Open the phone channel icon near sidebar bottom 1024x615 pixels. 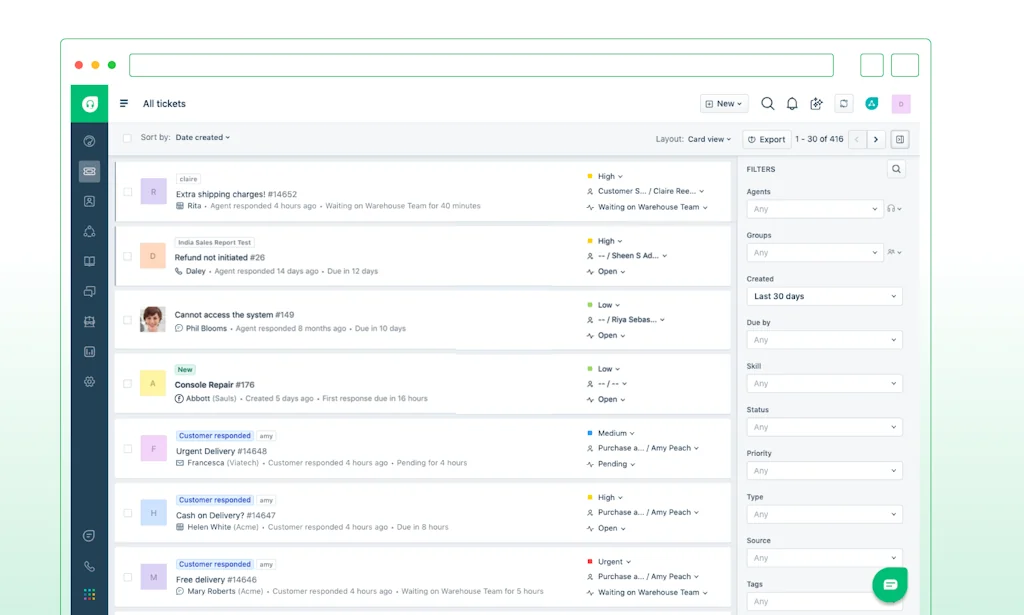click(89, 565)
